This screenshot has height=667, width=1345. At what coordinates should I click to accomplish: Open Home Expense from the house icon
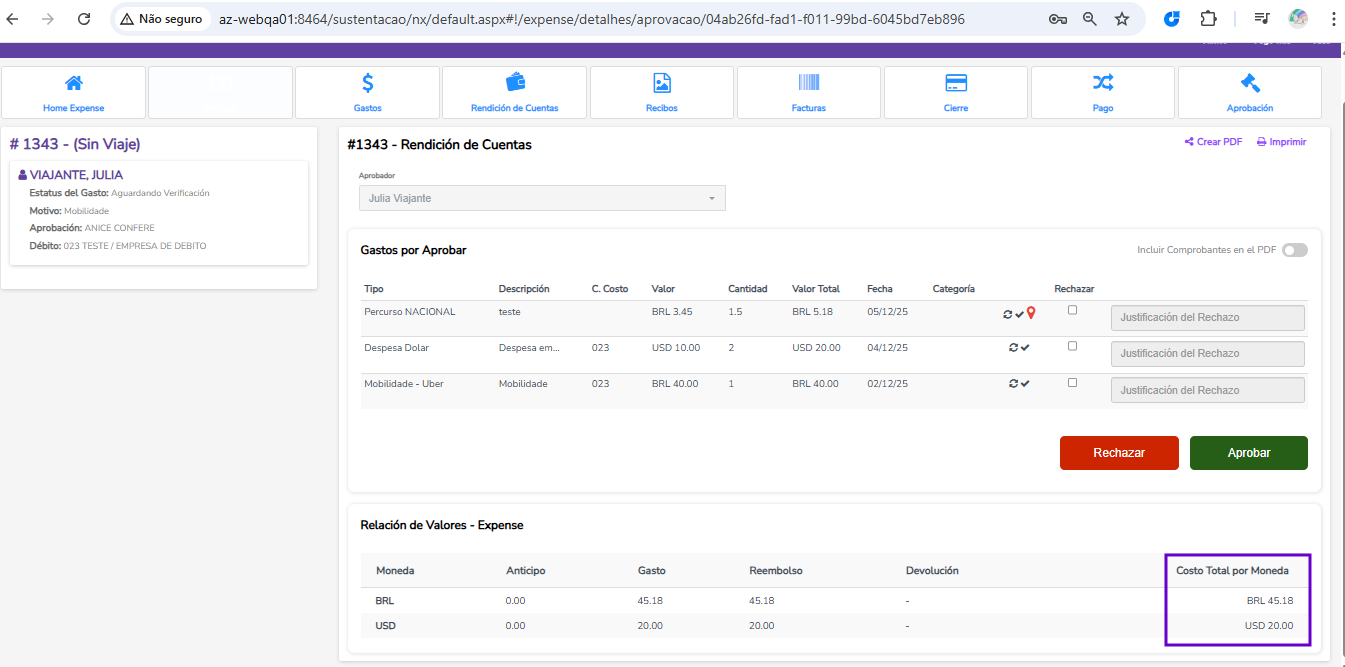pyautogui.click(x=73, y=84)
